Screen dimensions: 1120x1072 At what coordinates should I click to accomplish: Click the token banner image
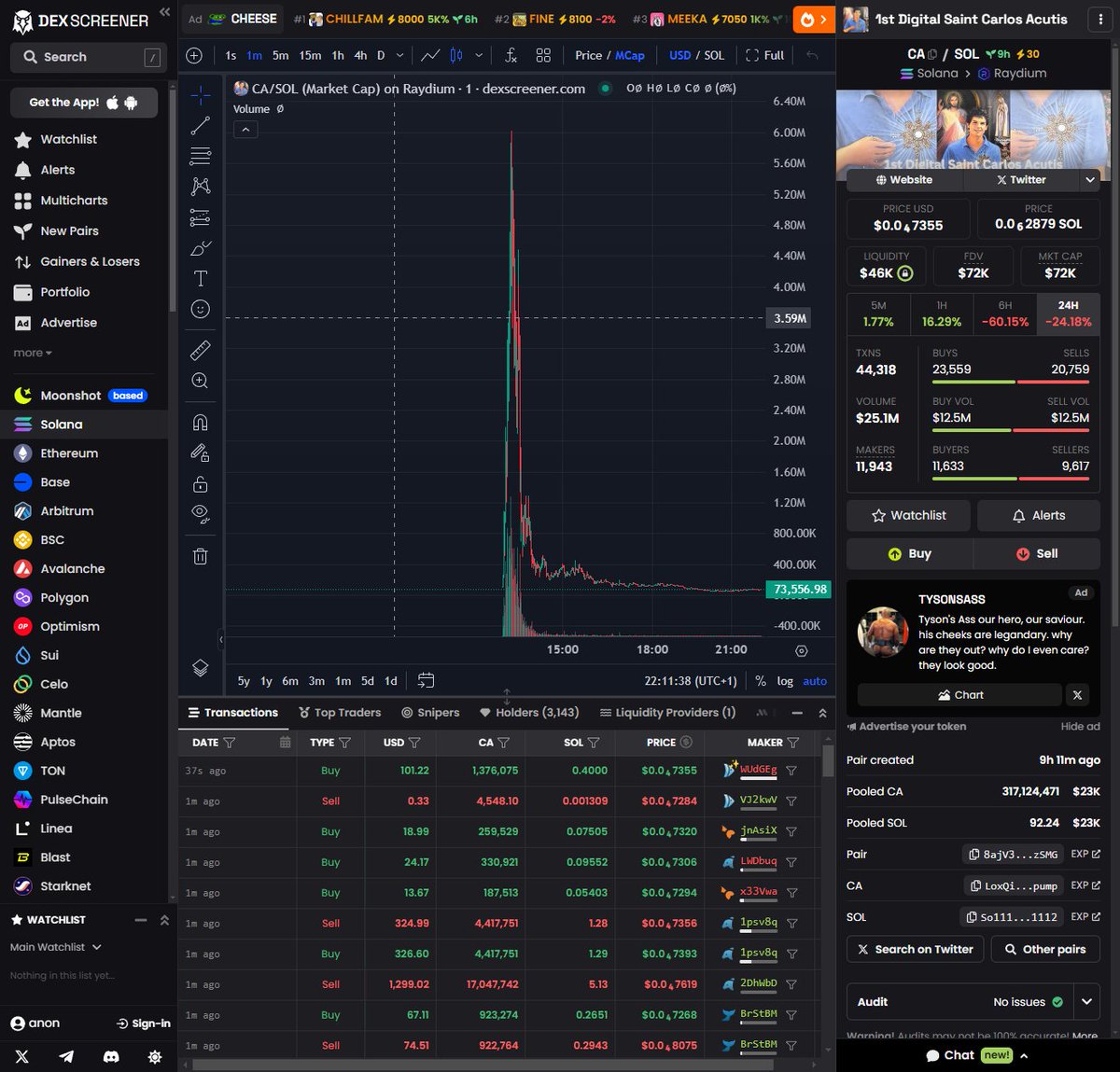point(973,131)
